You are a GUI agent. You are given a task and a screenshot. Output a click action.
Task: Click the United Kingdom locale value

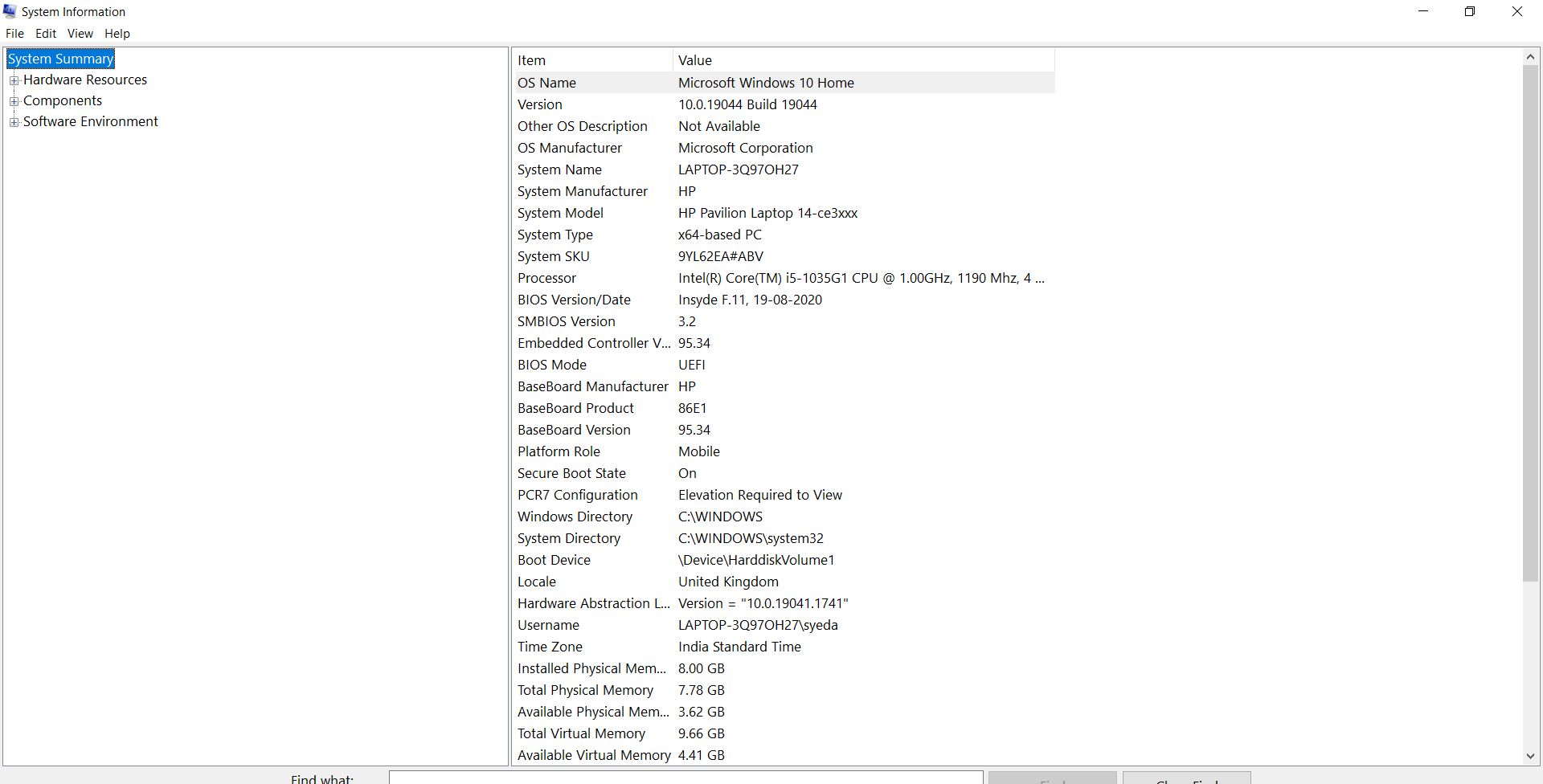click(x=728, y=582)
